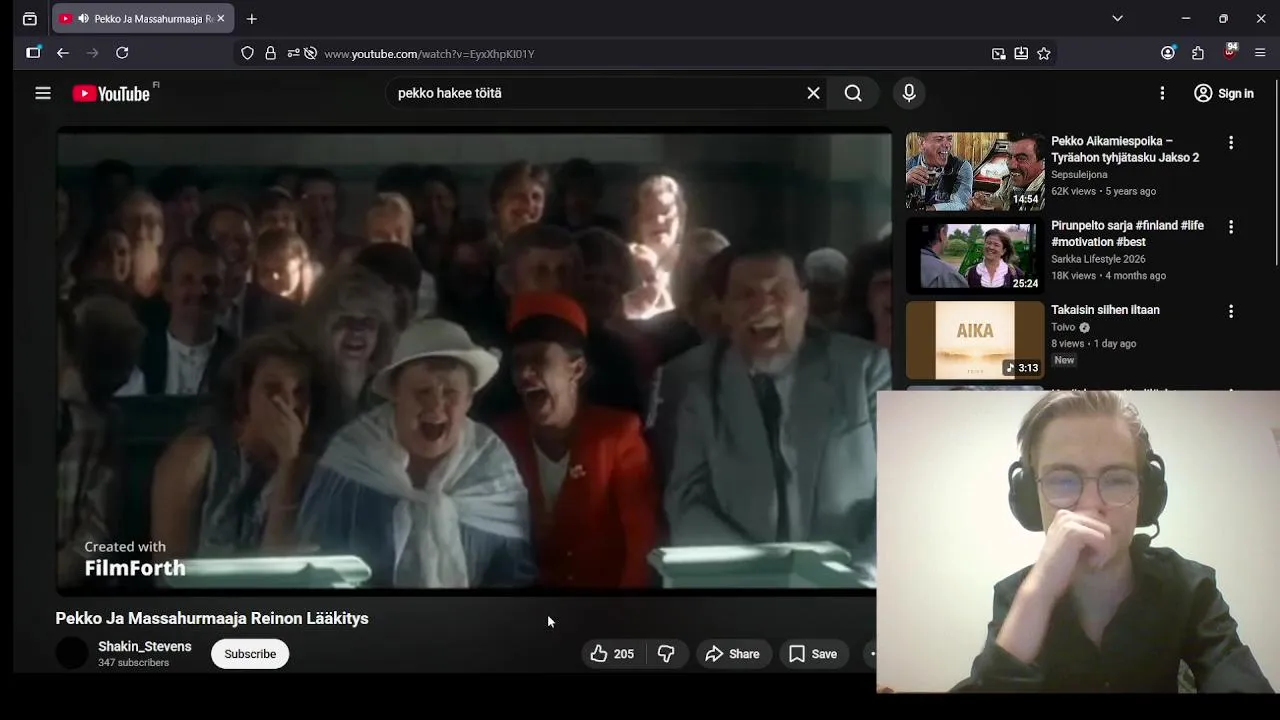Share the video
1280x720 pixels.
[x=733, y=654]
